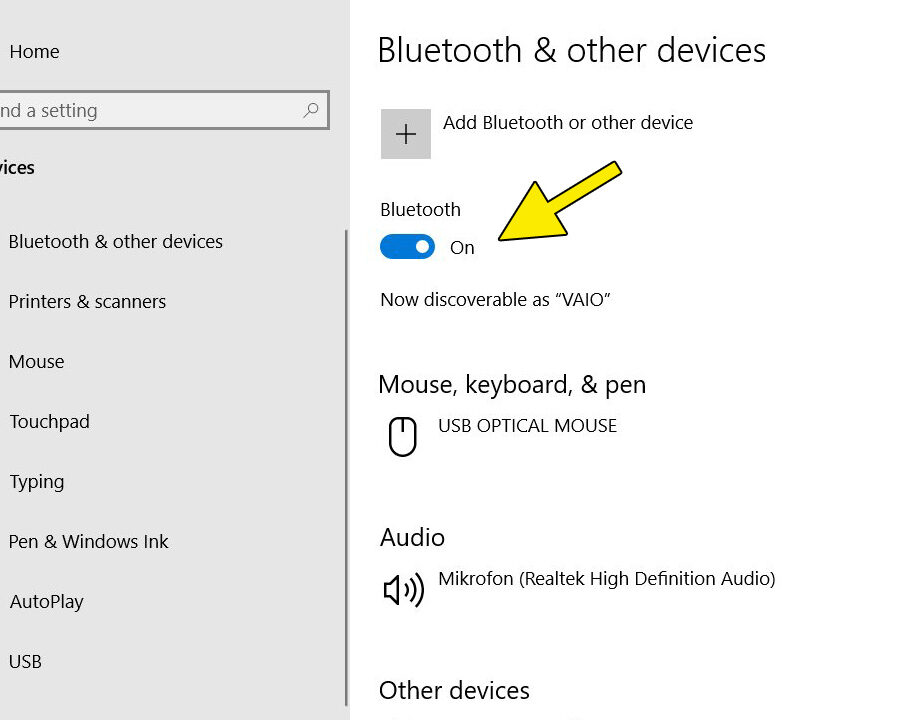Select AutoPlay settings
The image size is (915, 720).
(47, 602)
